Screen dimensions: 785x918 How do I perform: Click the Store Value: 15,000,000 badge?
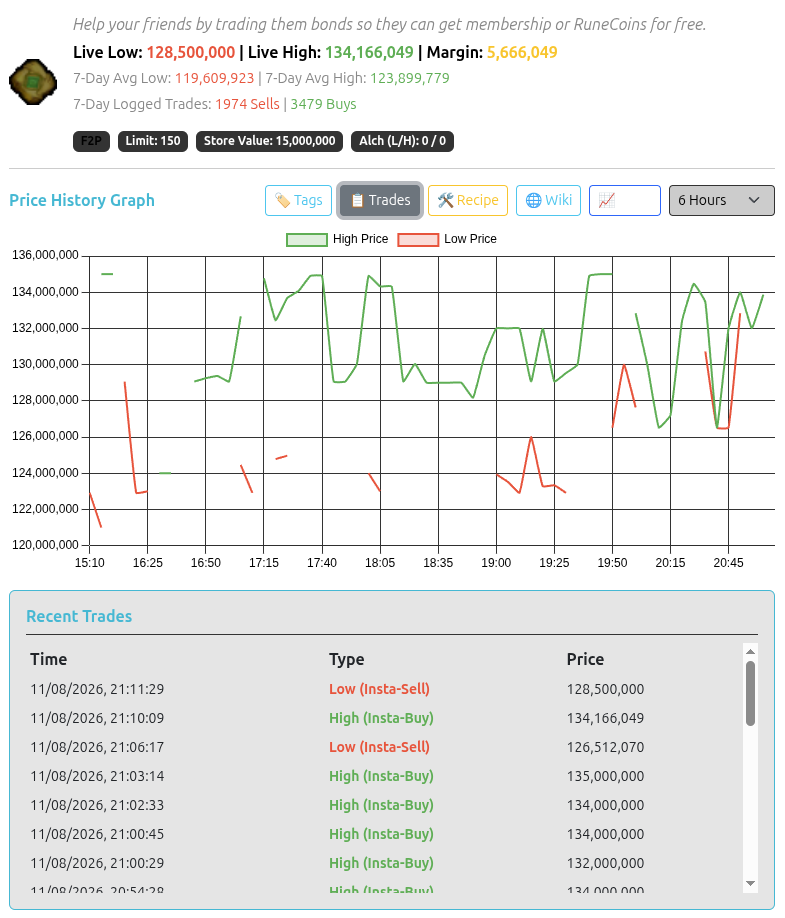coord(269,141)
